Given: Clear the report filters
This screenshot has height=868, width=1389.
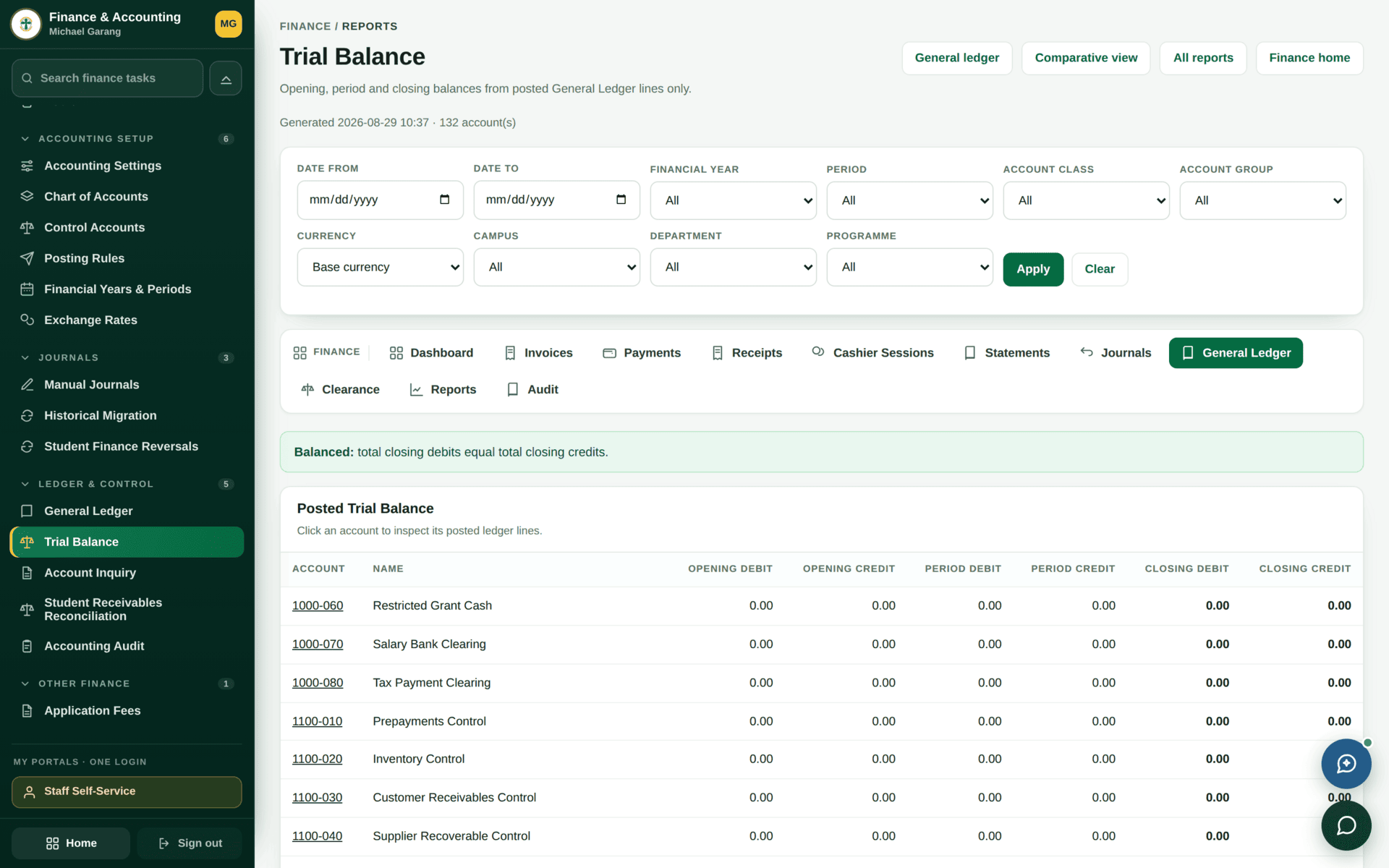Looking at the screenshot, I should 1100,269.
